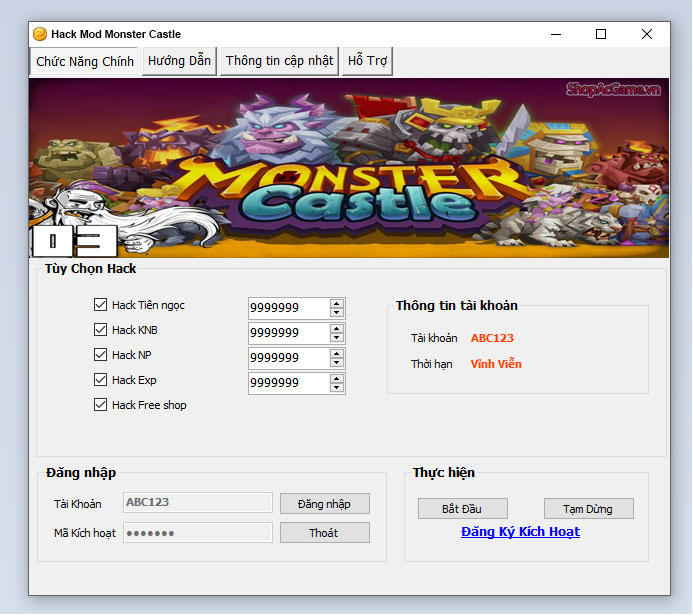This screenshot has width=693, height=616.
Task: Open the Thông tin cập nhật tab
Action: pyautogui.click(x=279, y=61)
